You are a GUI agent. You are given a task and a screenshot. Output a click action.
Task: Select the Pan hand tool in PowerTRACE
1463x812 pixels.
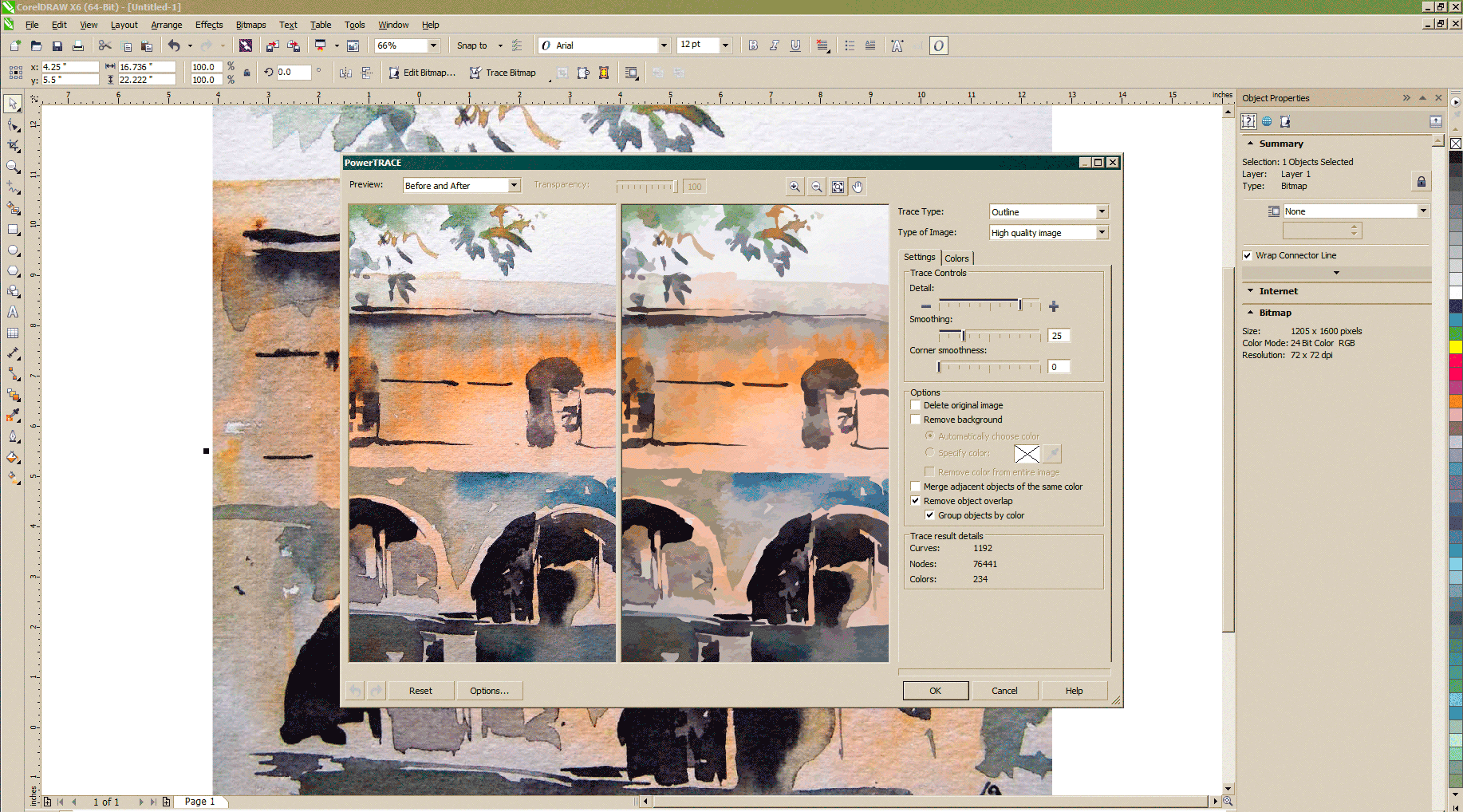click(858, 187)
